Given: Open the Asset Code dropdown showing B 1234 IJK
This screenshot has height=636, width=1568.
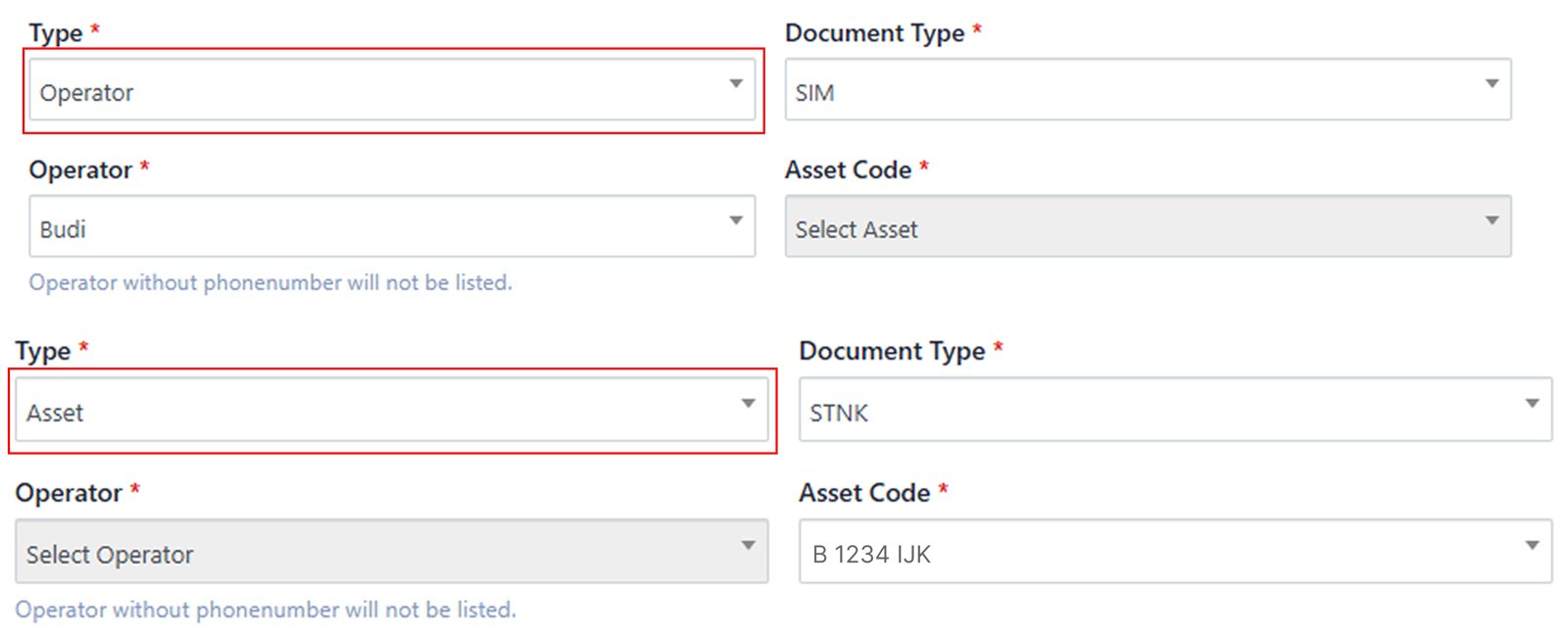Looking at the screenshot, I should [x=1156, y=552].
